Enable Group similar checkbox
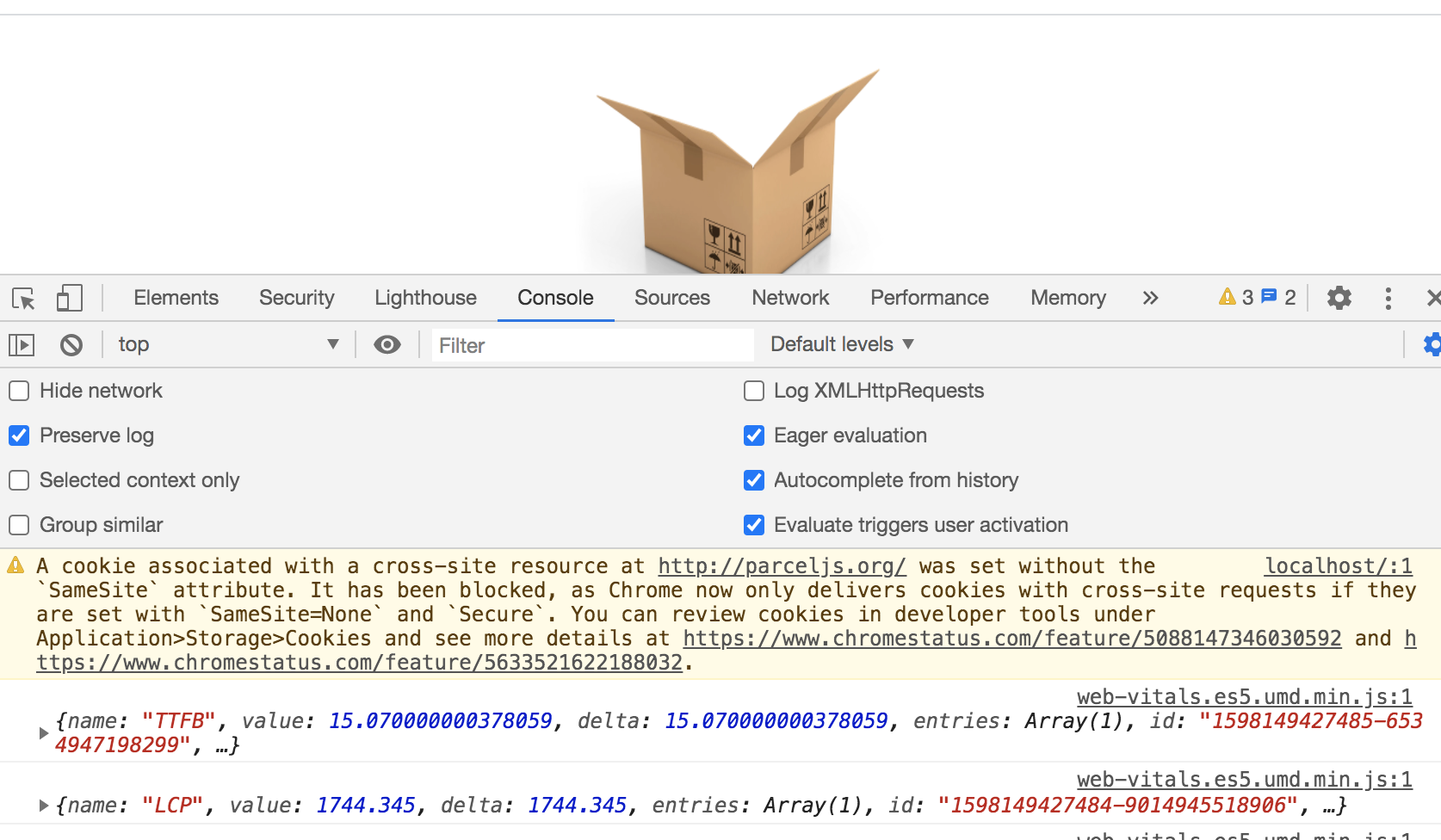1441x840 pixels. point(19,525)
